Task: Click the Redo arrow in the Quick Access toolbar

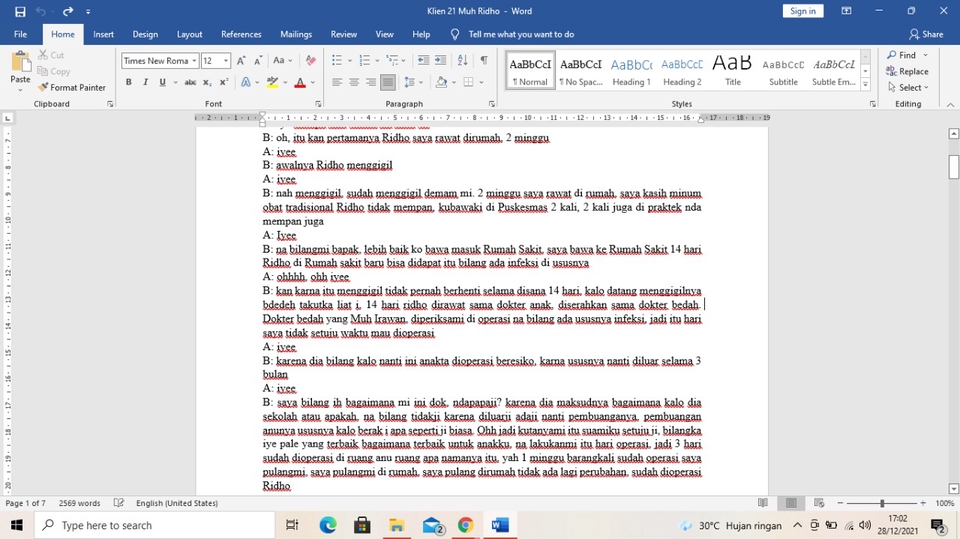Action: point(67,11)
